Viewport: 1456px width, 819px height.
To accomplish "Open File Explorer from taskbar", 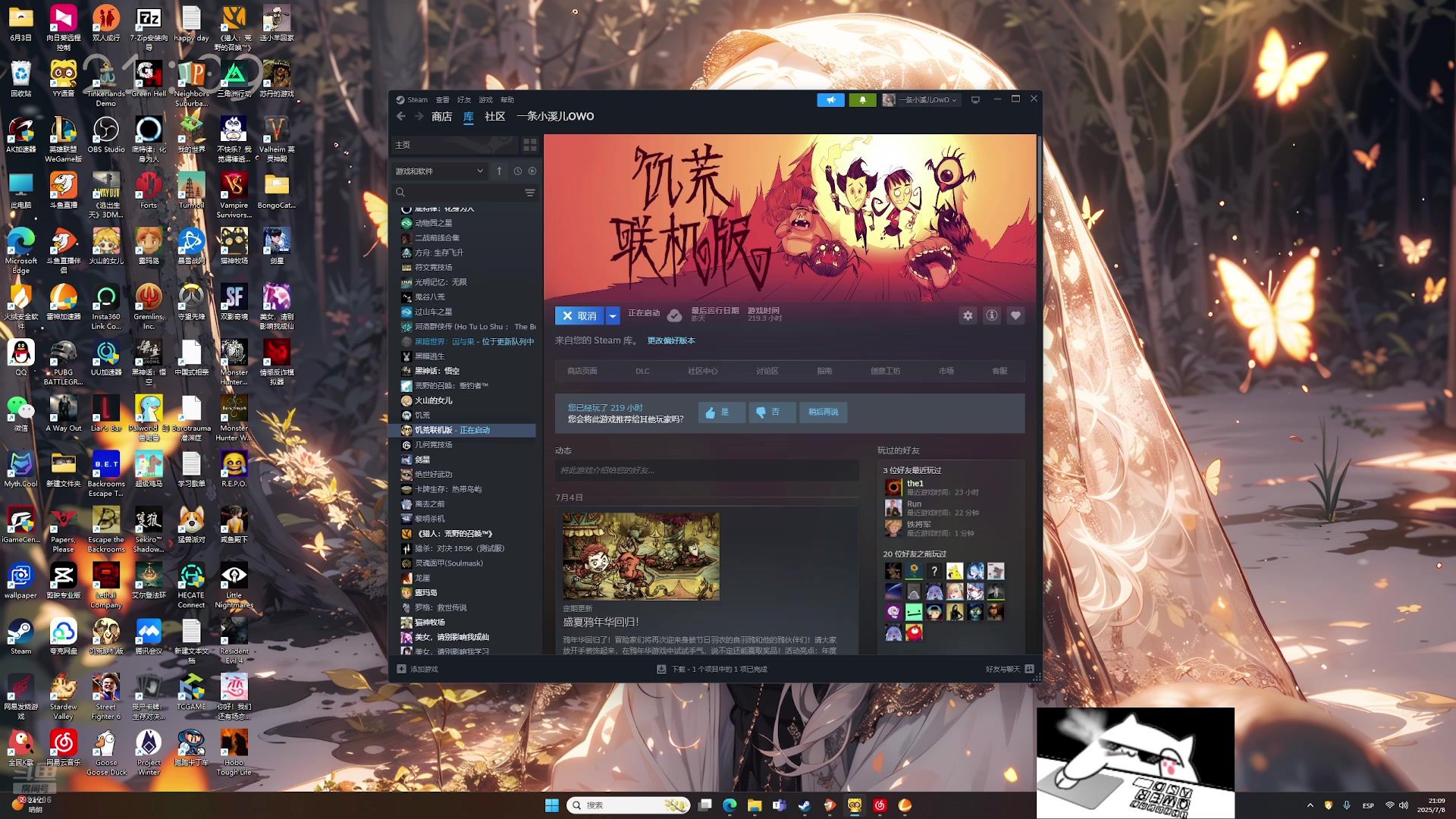I will pos(755,805).
